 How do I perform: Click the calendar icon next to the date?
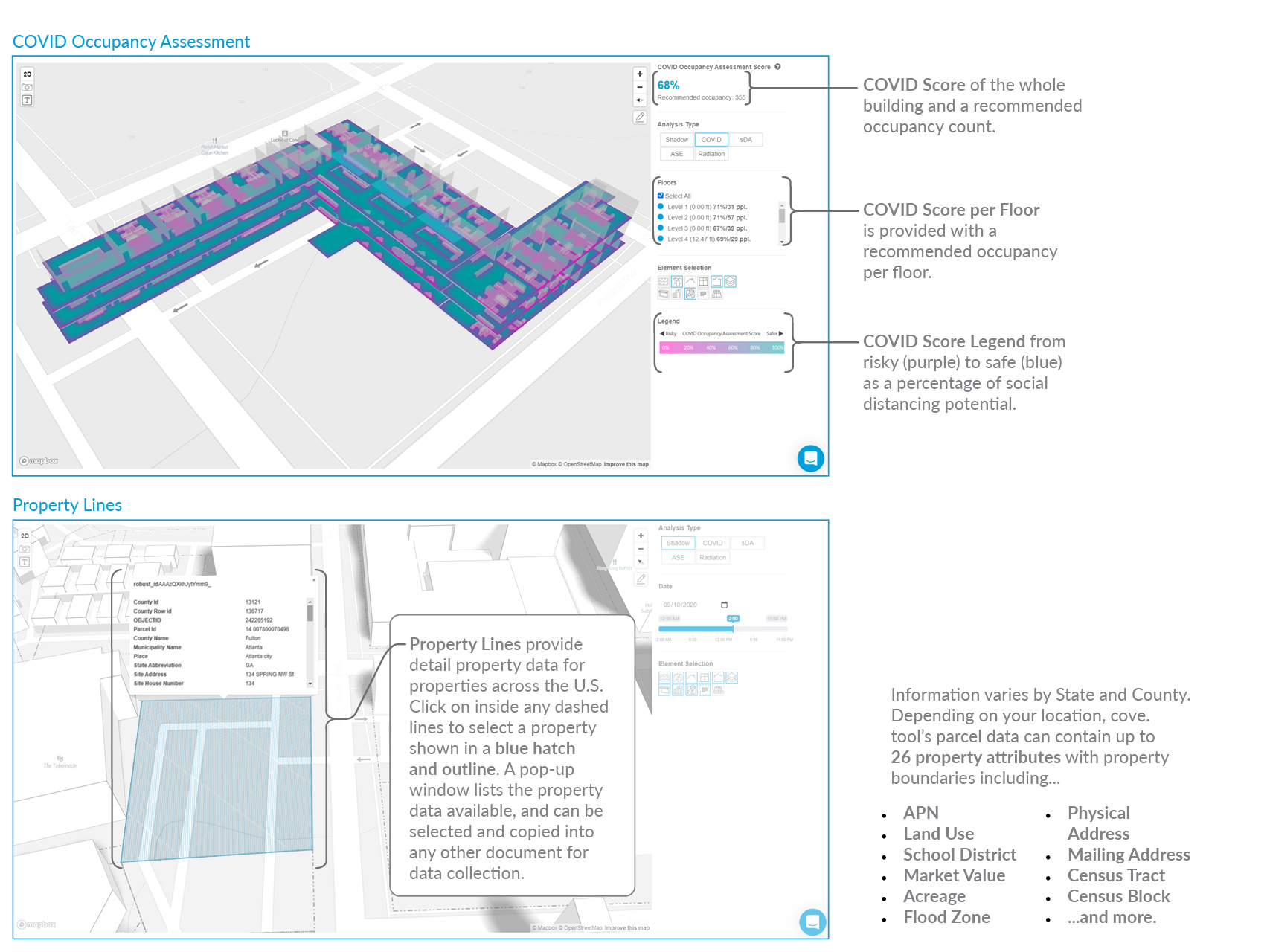[724, 605]
